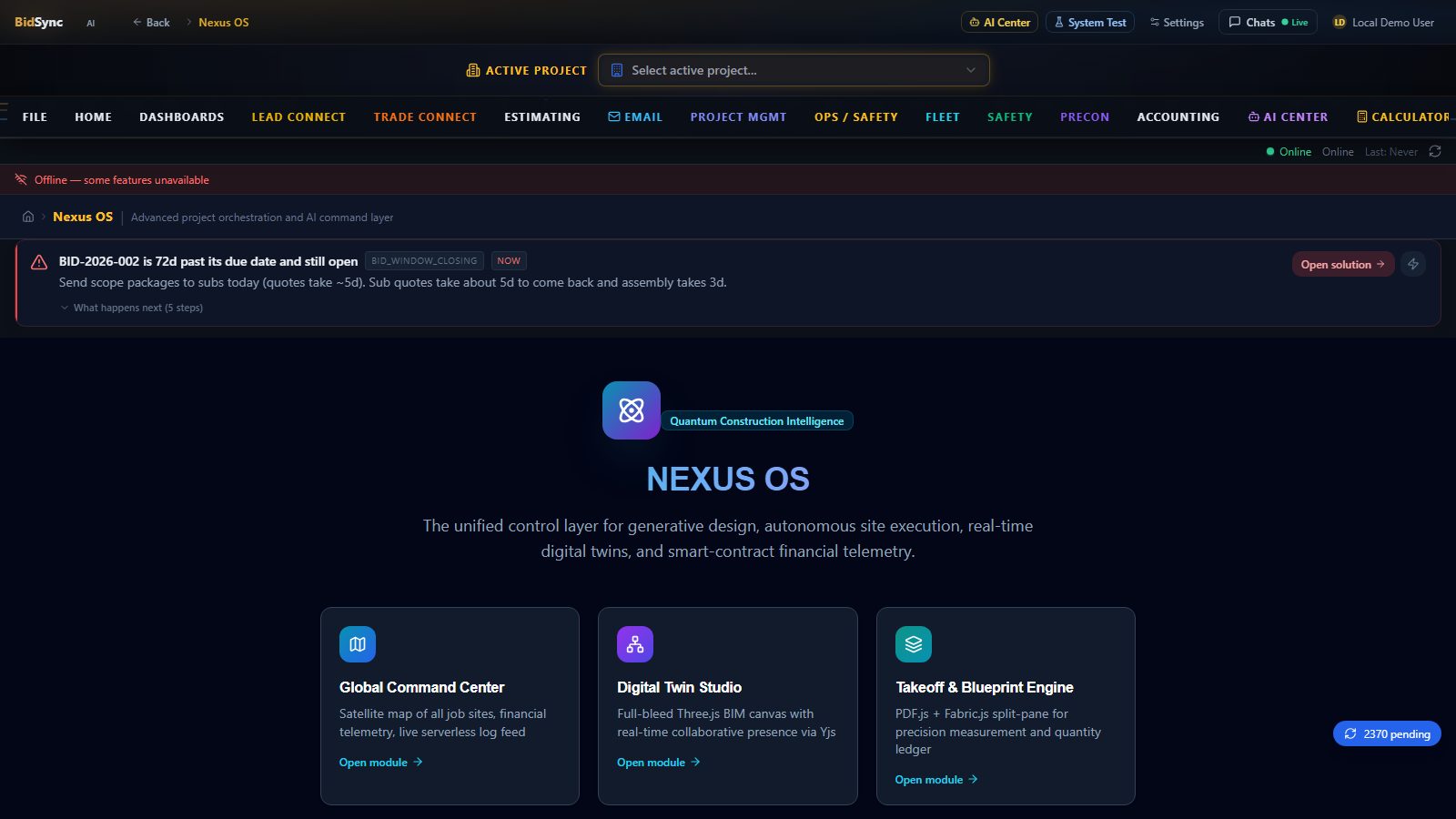Select TRADE CONNECT in the navigation

[425, 116]
